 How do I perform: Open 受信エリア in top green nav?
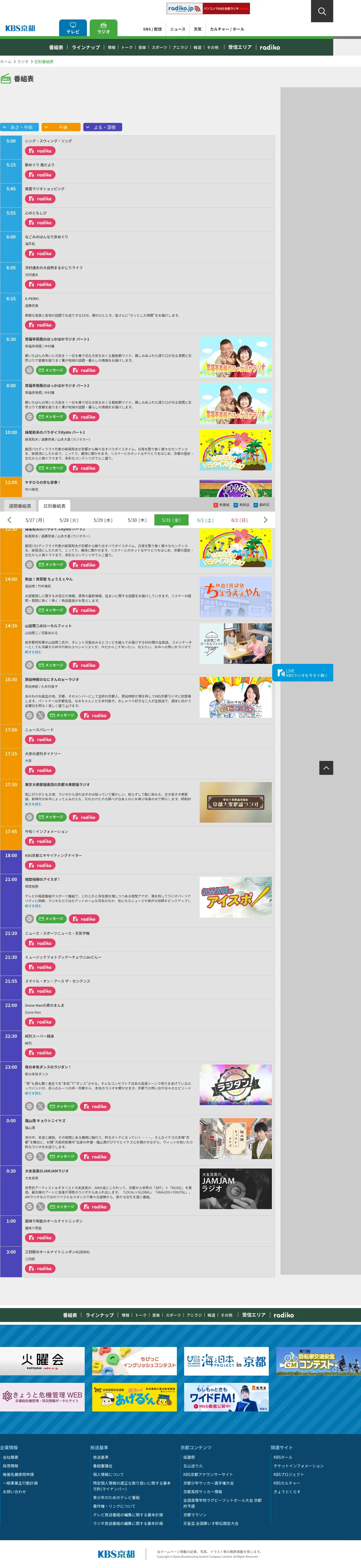click(x=239, y=47)
